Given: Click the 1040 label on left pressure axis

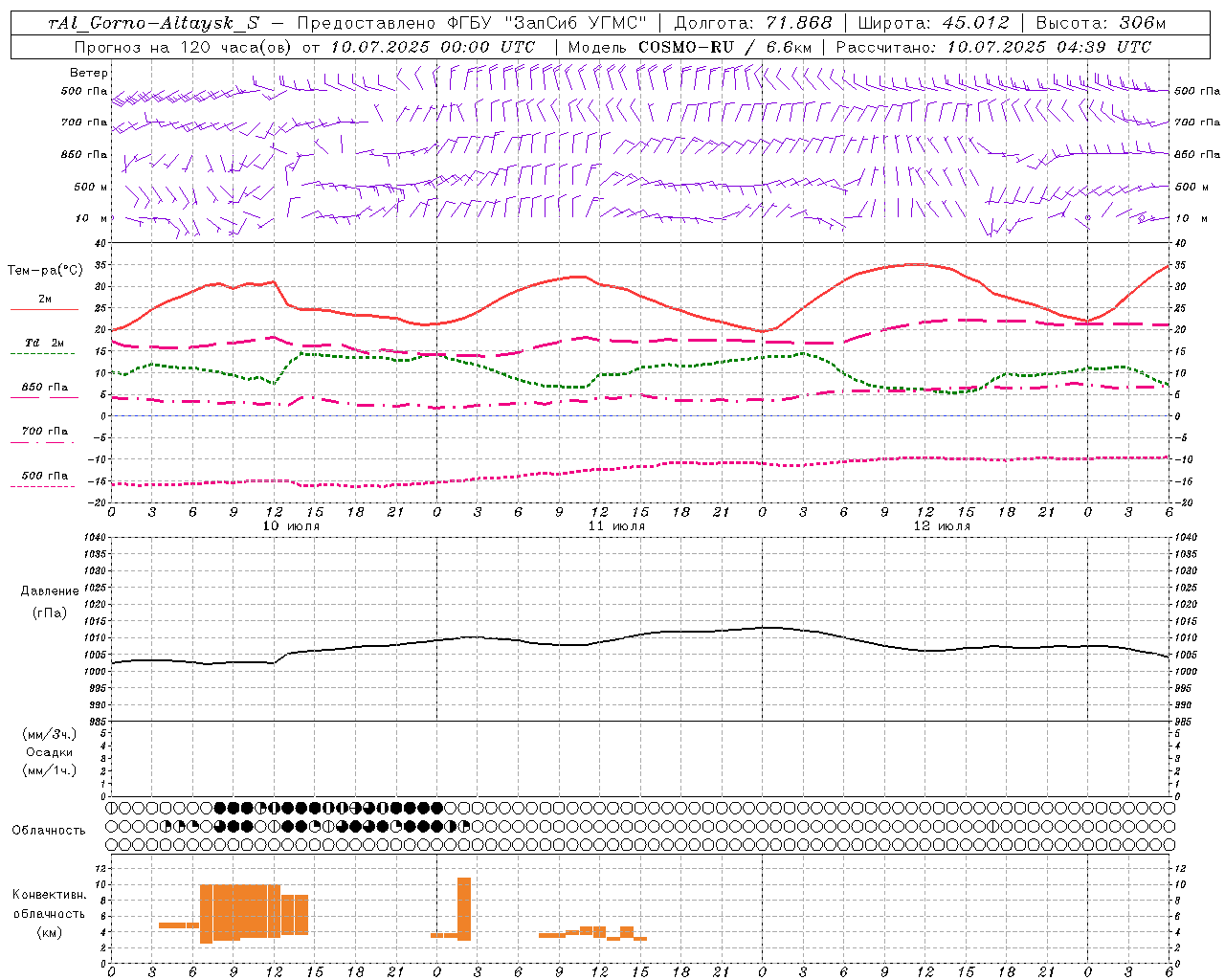Looking at the screenshot, I should 94,538.
